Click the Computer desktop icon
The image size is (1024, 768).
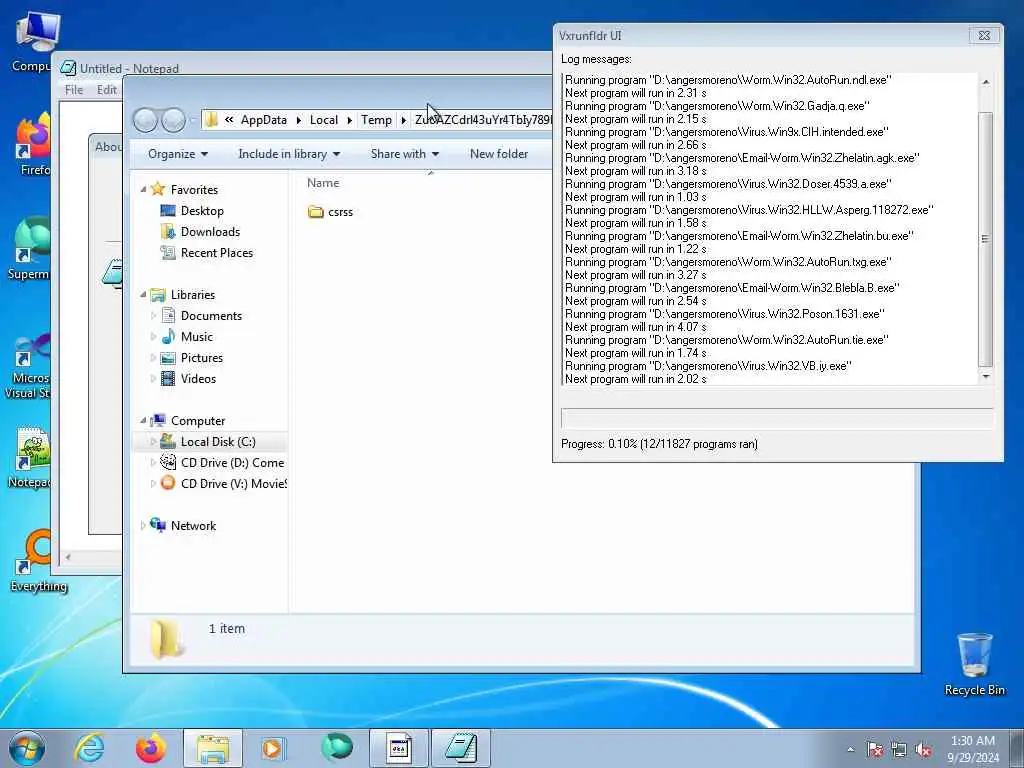[34, 41]
